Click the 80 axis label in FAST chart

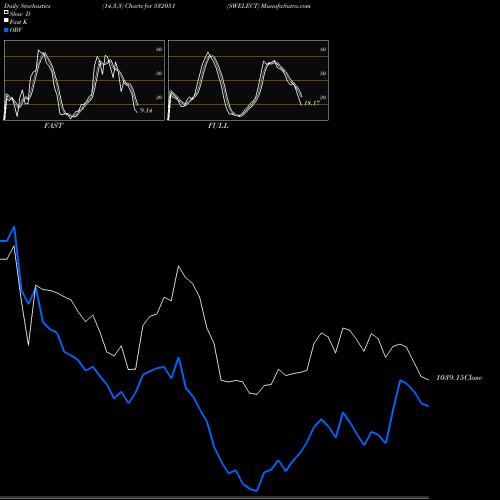(x=159, y=49)
